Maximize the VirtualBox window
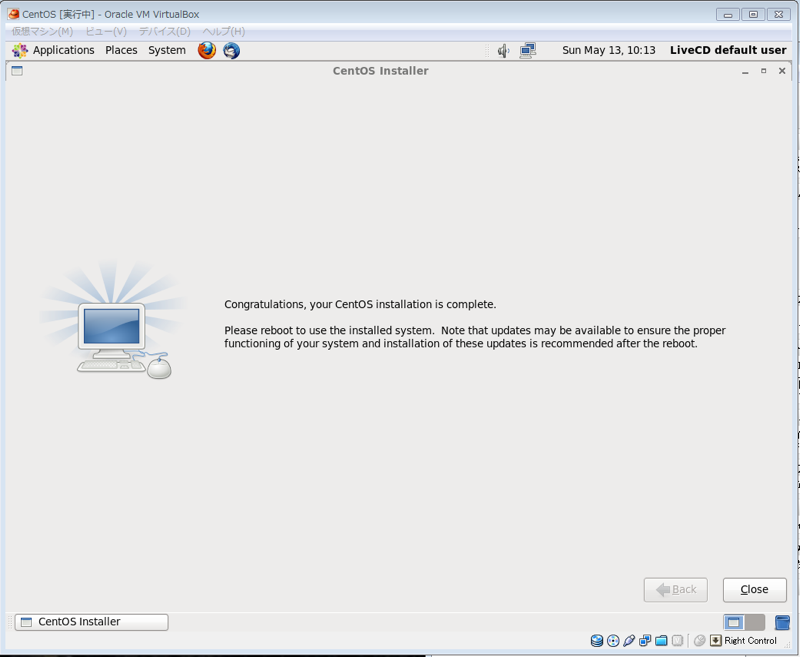The image size is (800, 657). click(x=753, y=15)
